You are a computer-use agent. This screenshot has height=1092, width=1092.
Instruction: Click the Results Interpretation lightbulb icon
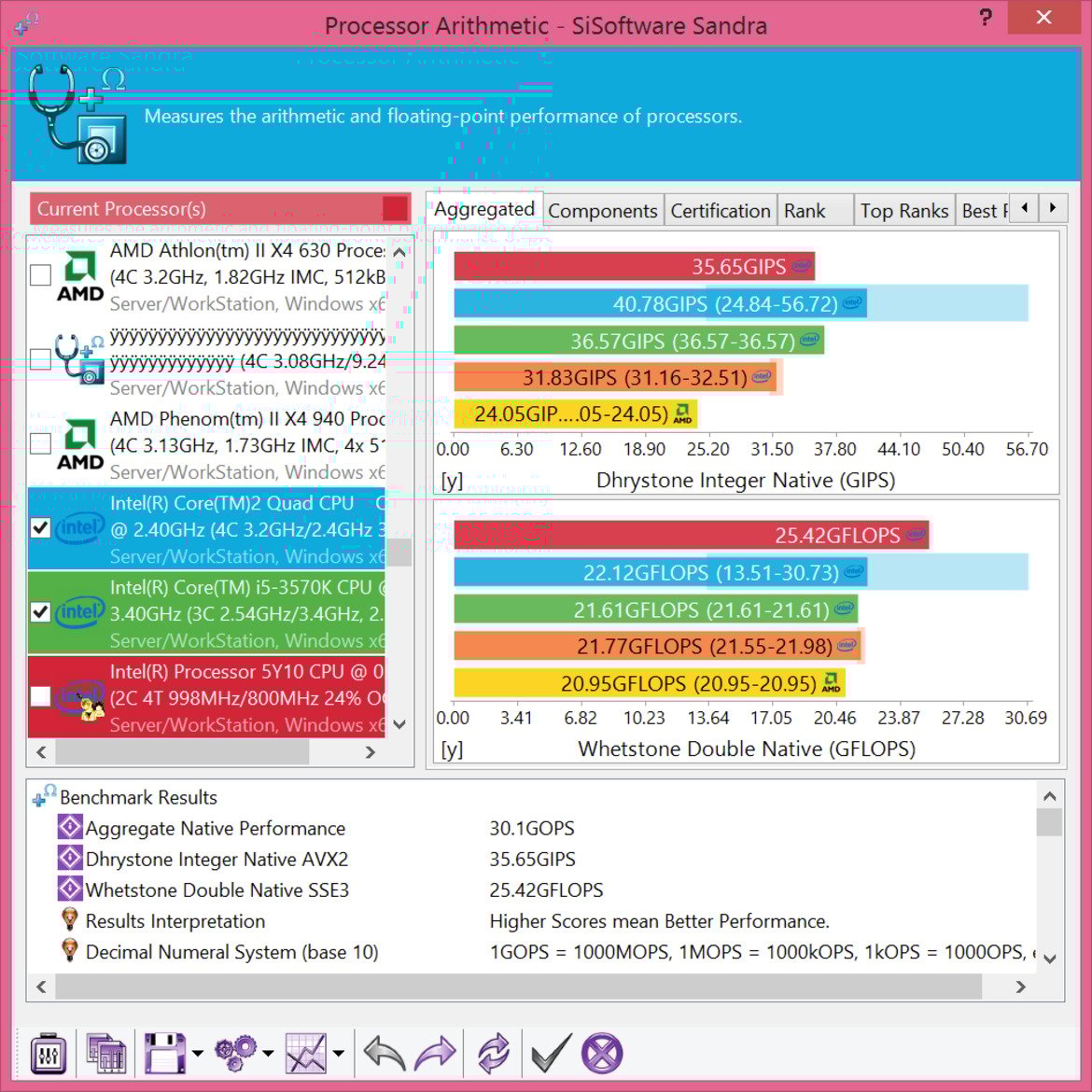tap(70, 920)
